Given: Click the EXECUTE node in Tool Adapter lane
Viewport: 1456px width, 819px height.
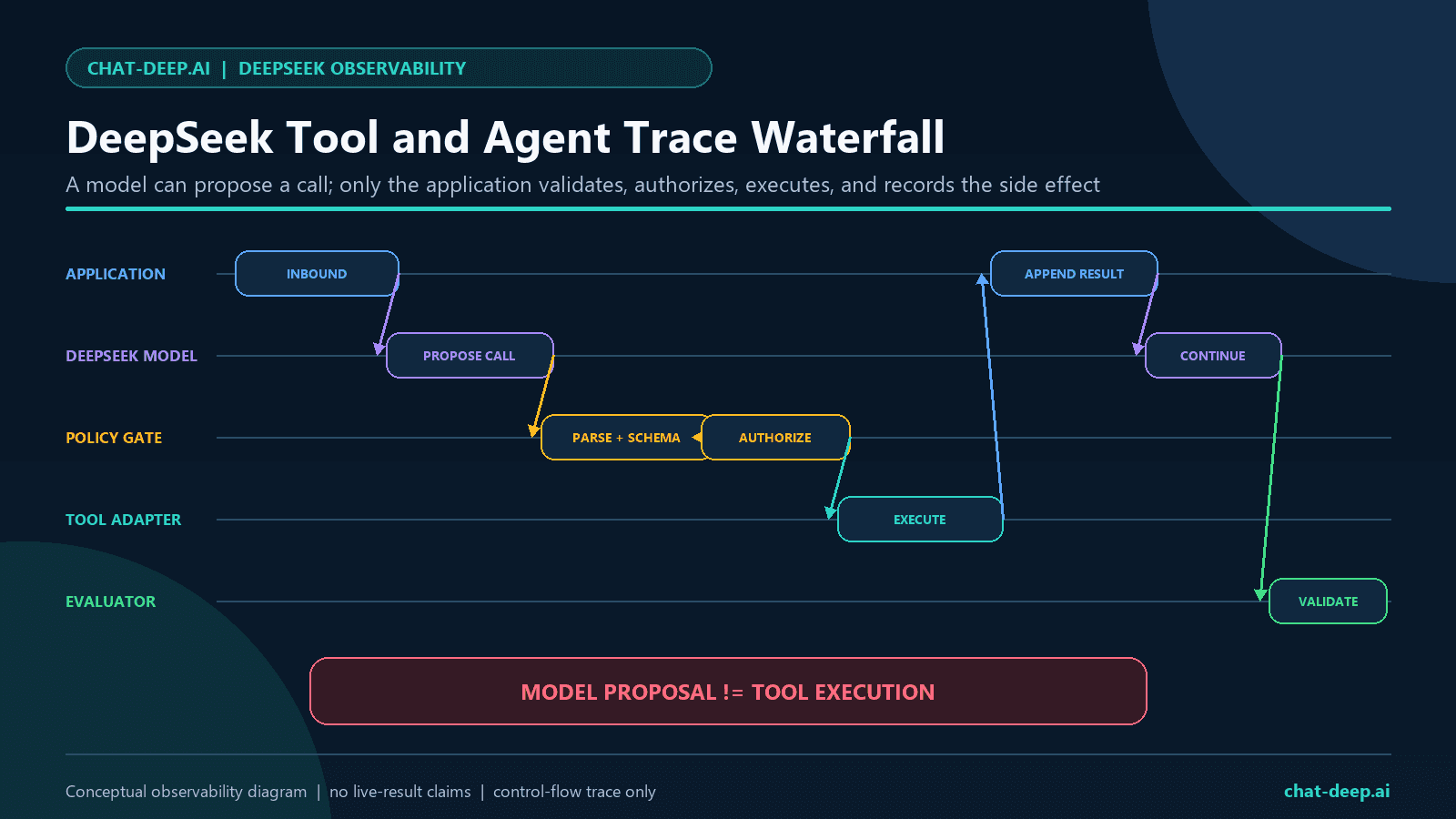Looking at the screenshot, I should [920, 520].
